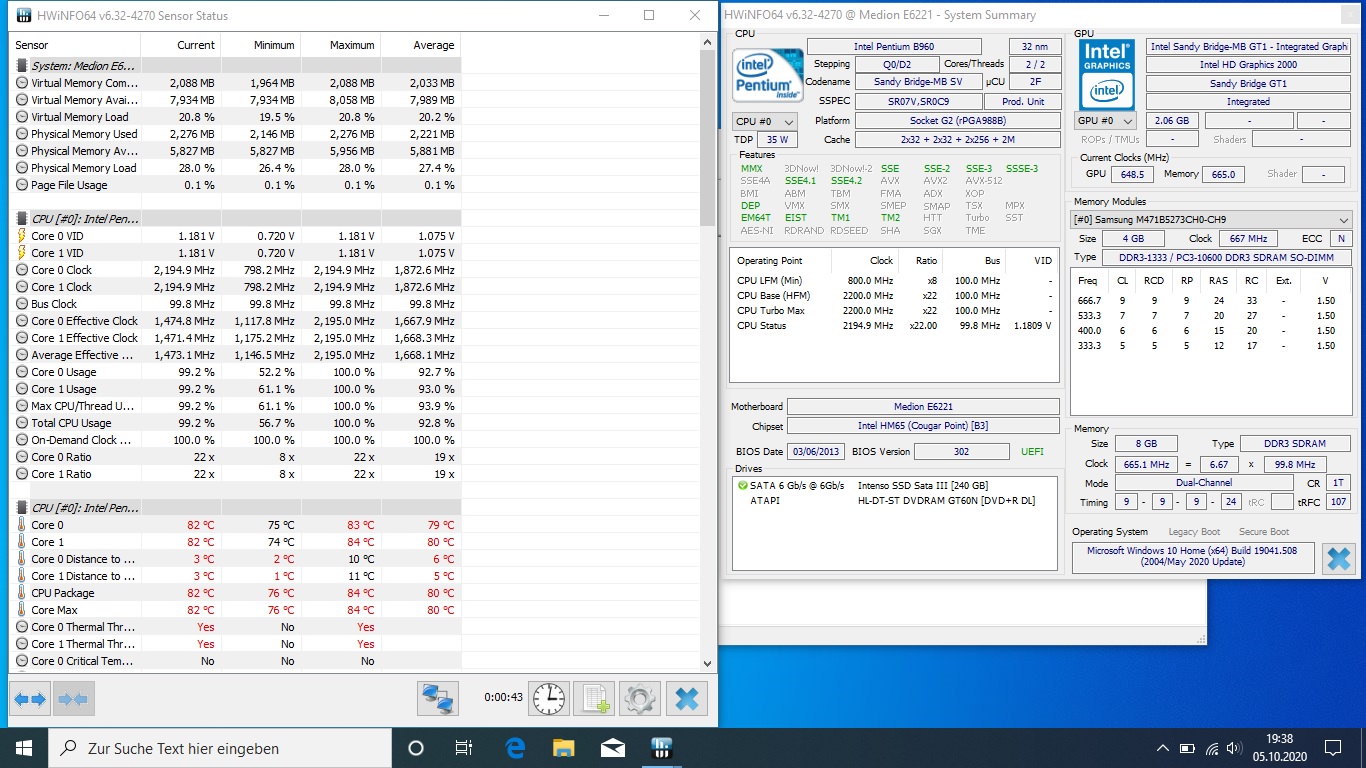Click the thermometer icon beside Core Max

pyautogui.click(x=22, y=610)
